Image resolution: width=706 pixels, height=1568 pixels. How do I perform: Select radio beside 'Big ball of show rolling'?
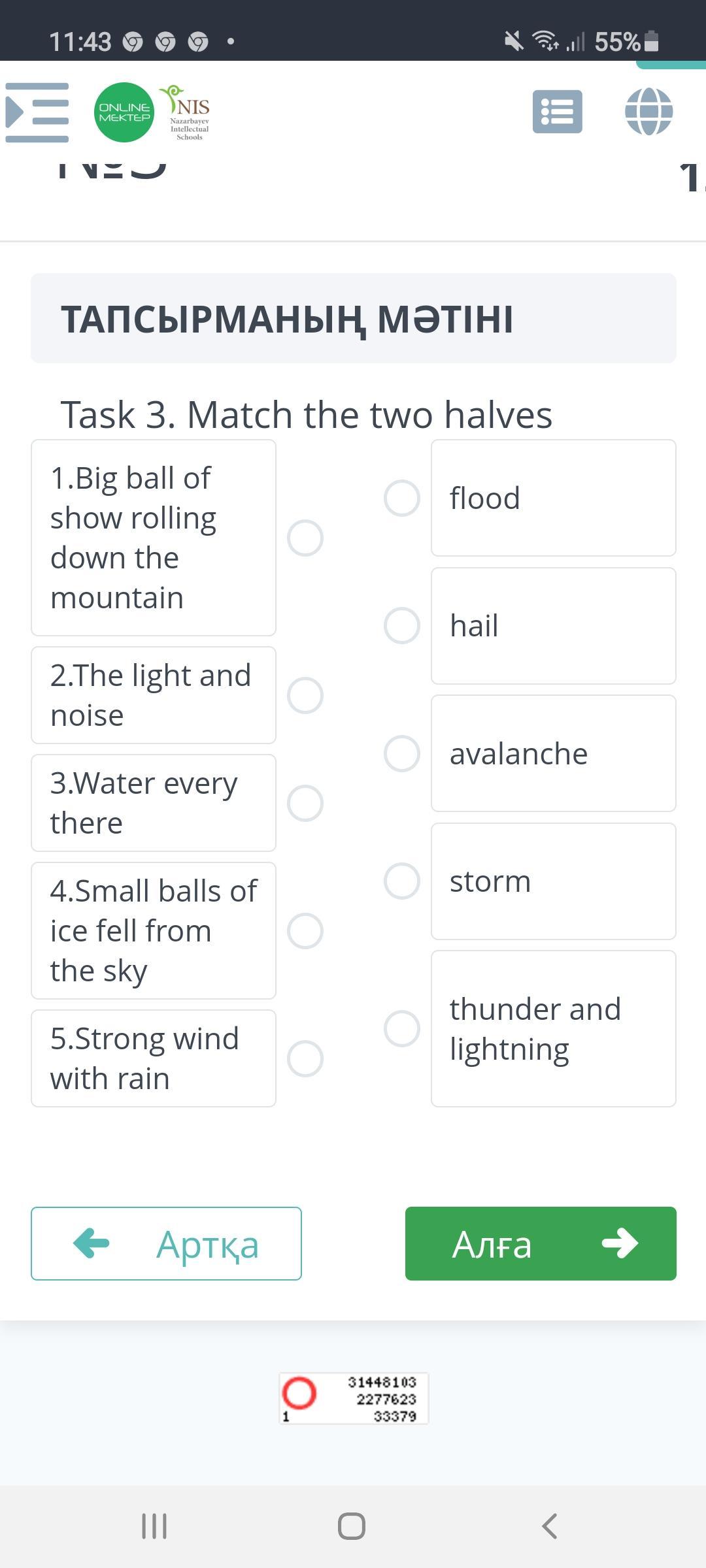305,538
